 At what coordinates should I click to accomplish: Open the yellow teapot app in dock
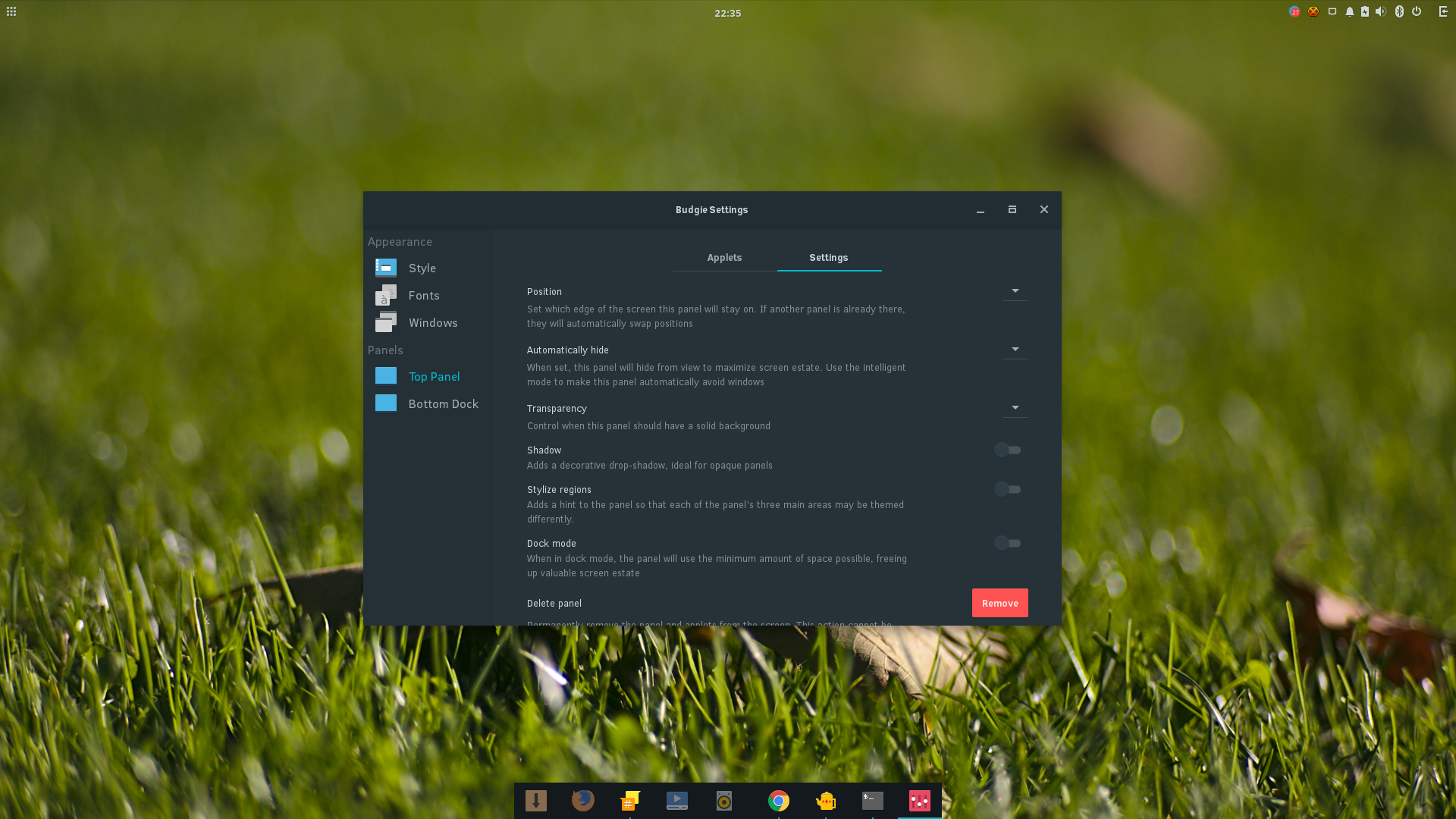coord(826,801)
